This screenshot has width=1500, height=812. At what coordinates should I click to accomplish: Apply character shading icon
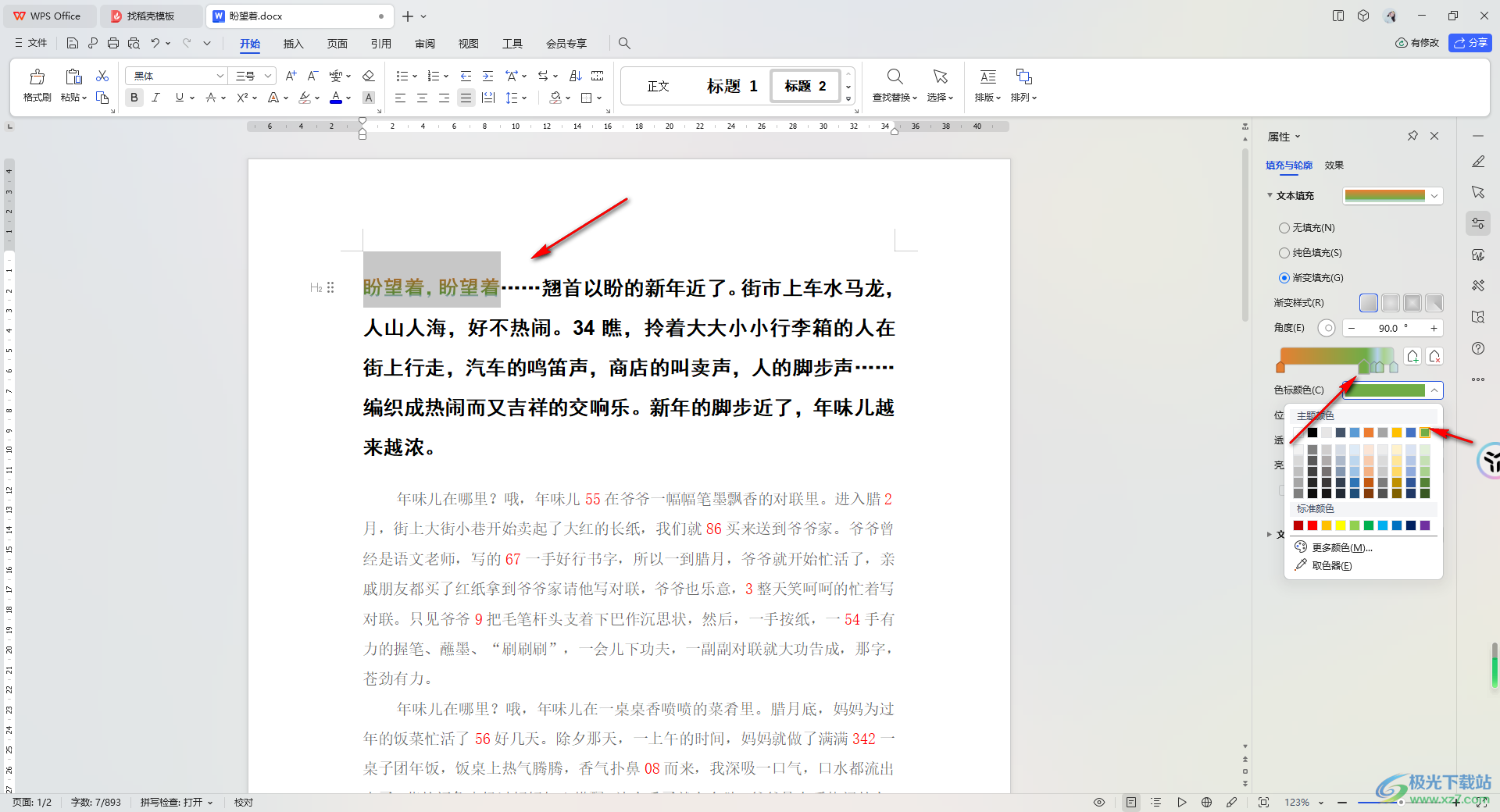tap(369, 98)
